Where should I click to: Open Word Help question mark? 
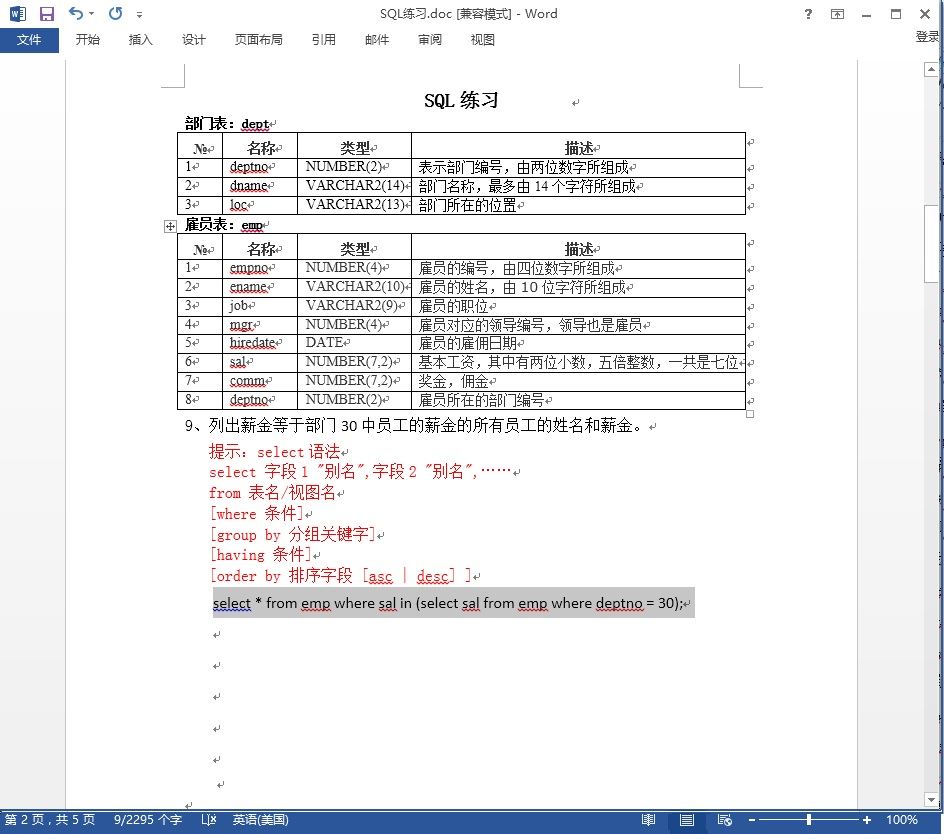coord(808,14)
